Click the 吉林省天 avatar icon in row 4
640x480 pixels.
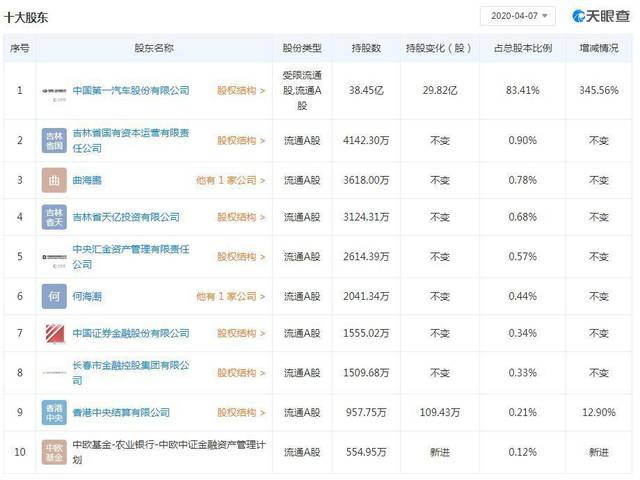(54, 217)
